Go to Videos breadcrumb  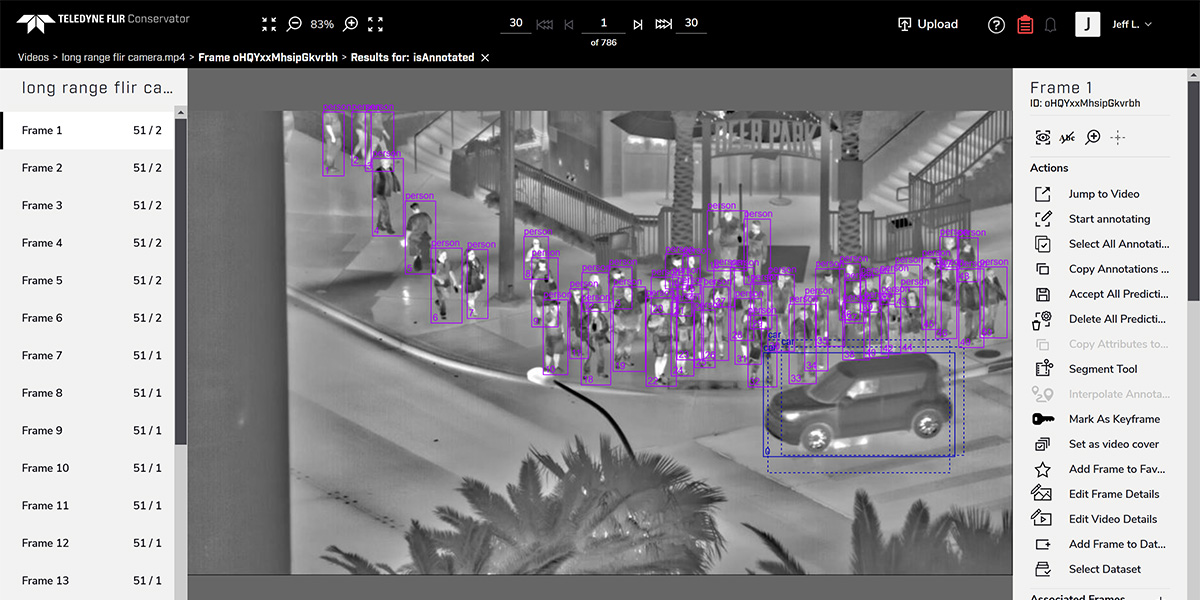[33, 58]
